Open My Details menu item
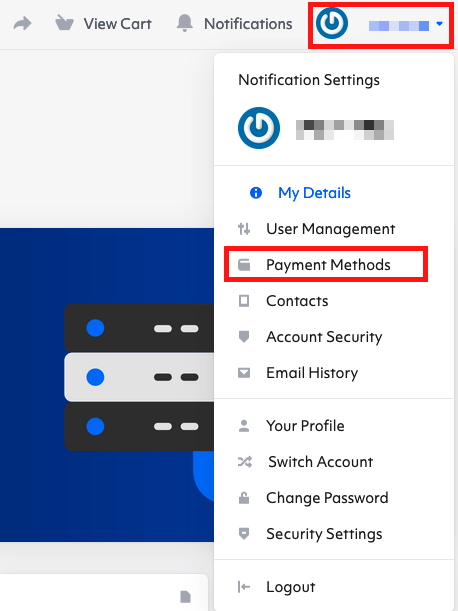The width and height of the screenshot is (458, 611). coord(314,193)
